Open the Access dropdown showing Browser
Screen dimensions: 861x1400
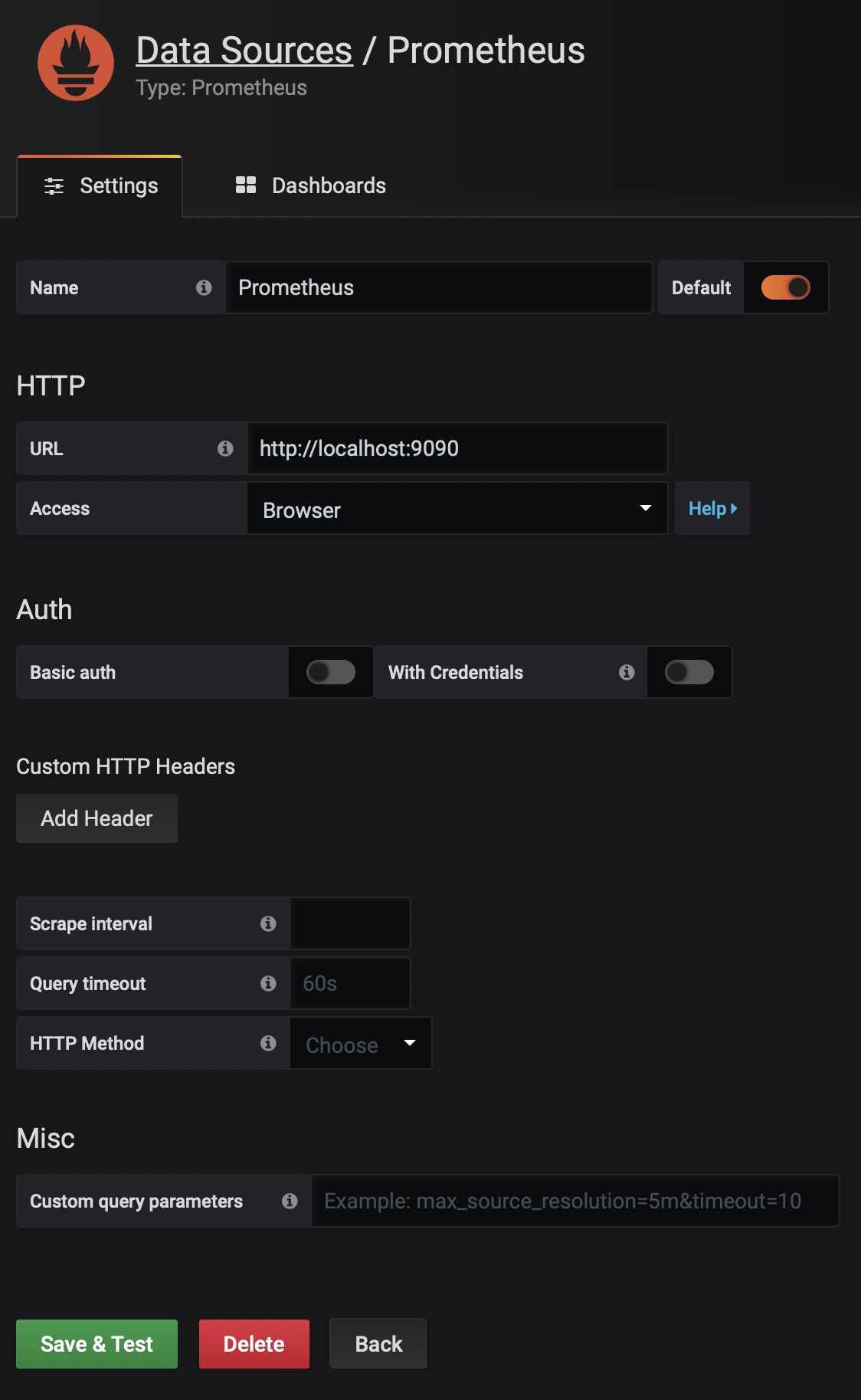[457, 508]
